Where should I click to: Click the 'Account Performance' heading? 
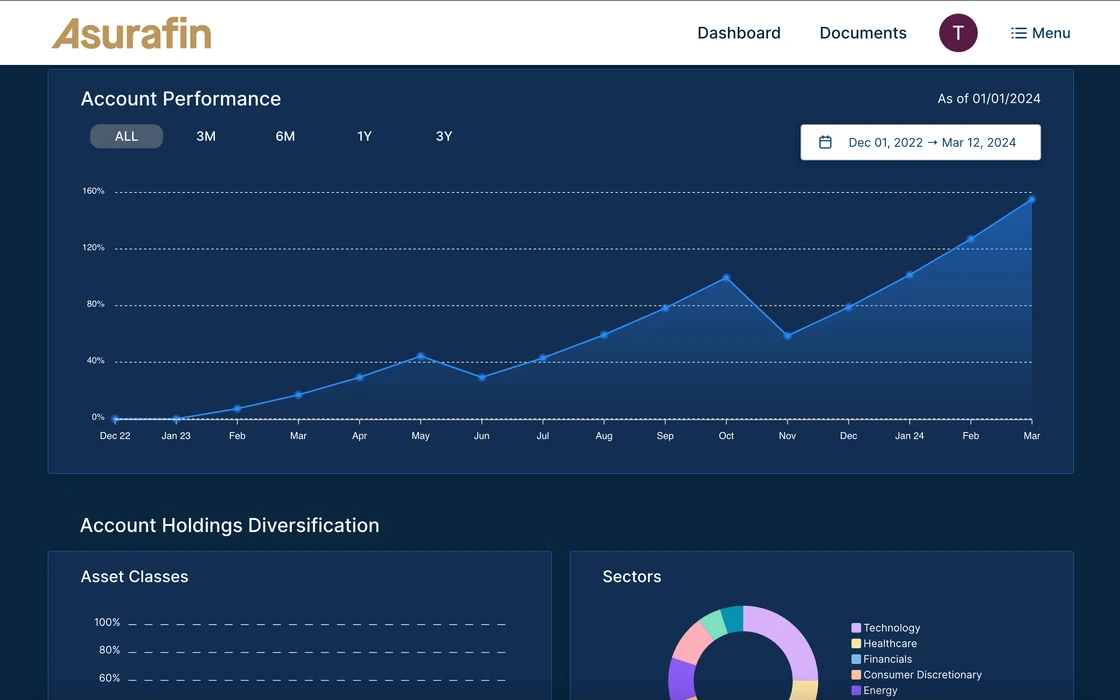tap(181, 99)
